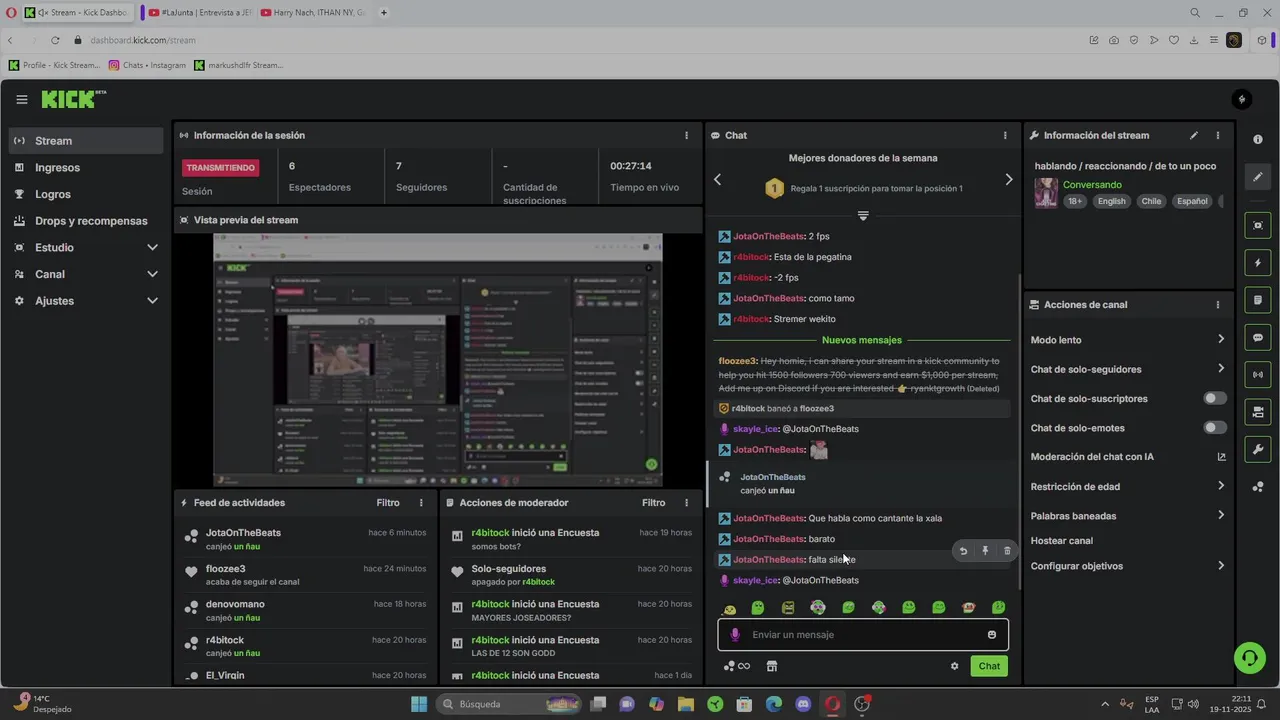Open Moderación del chat con IA external link
The height and width of the screenshot is (720, 1280).
tap(1221, 457)
